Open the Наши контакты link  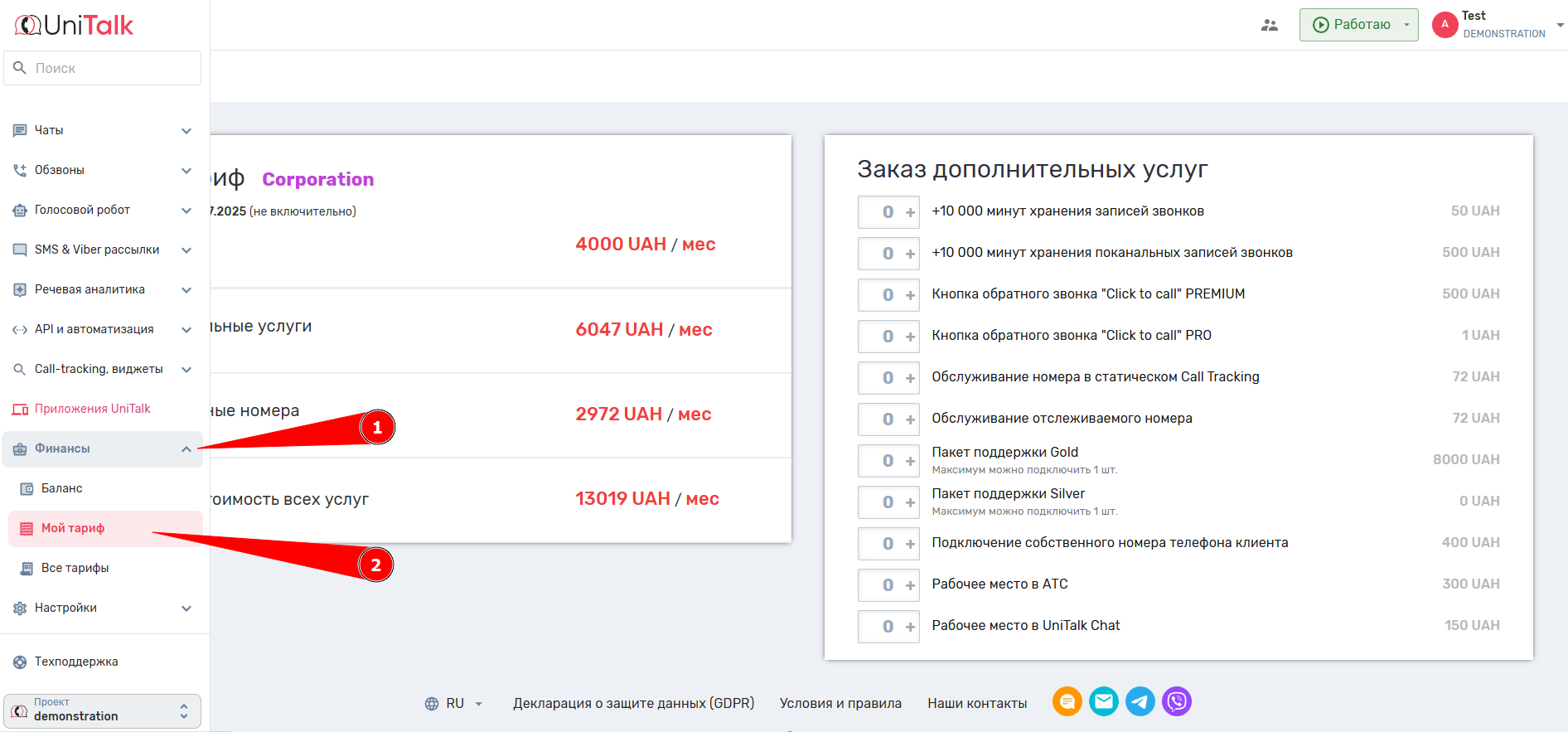click(x=977, y=703)
